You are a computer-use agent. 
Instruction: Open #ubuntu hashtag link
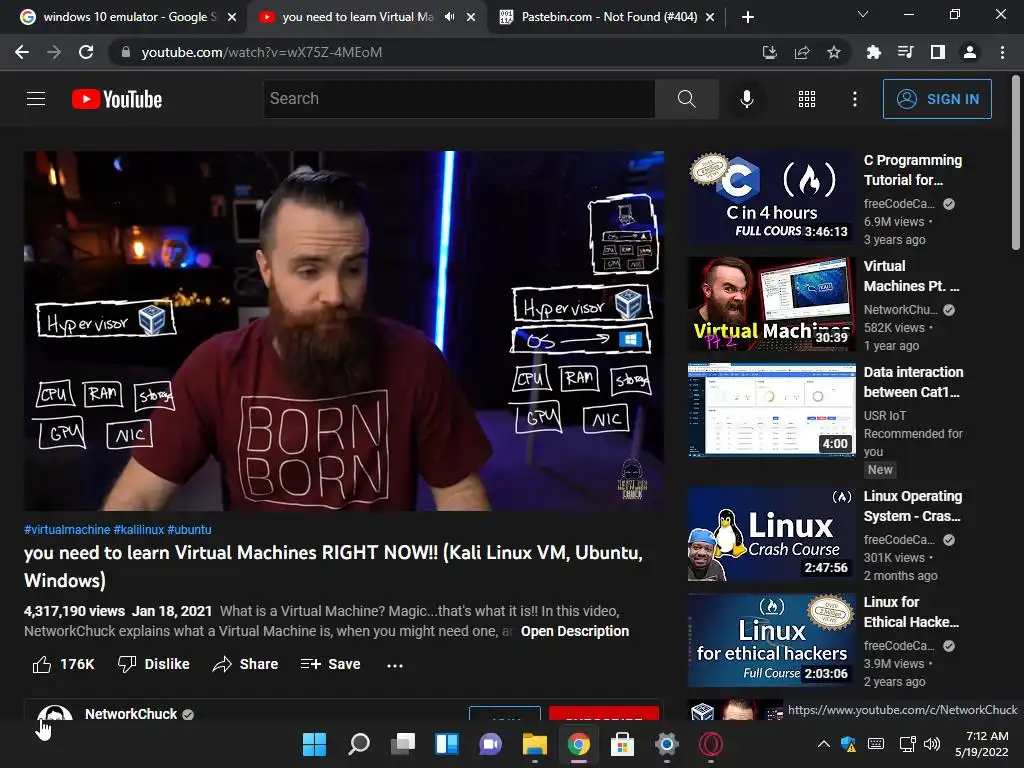click(189, 530)
